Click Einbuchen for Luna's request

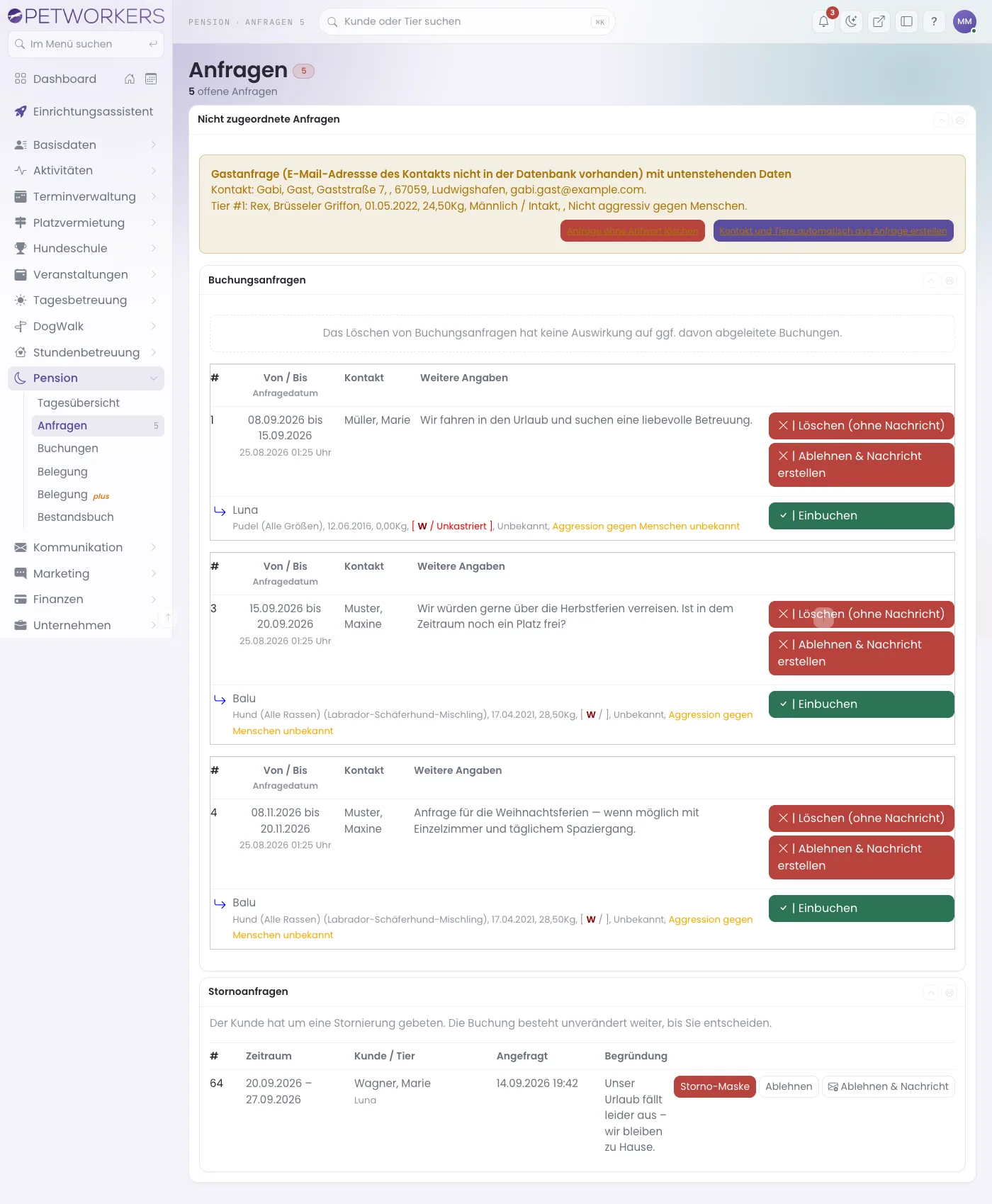(862, 516)
